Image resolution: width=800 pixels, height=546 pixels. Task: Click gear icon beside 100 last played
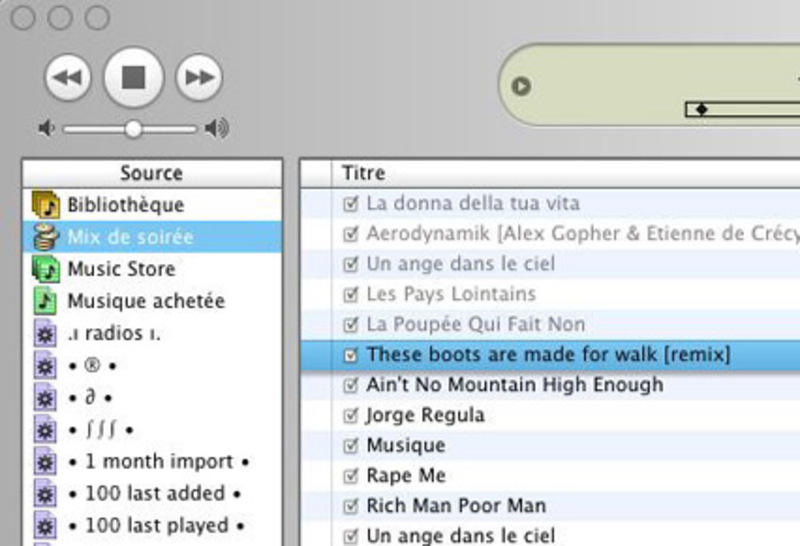pos(45,526)
